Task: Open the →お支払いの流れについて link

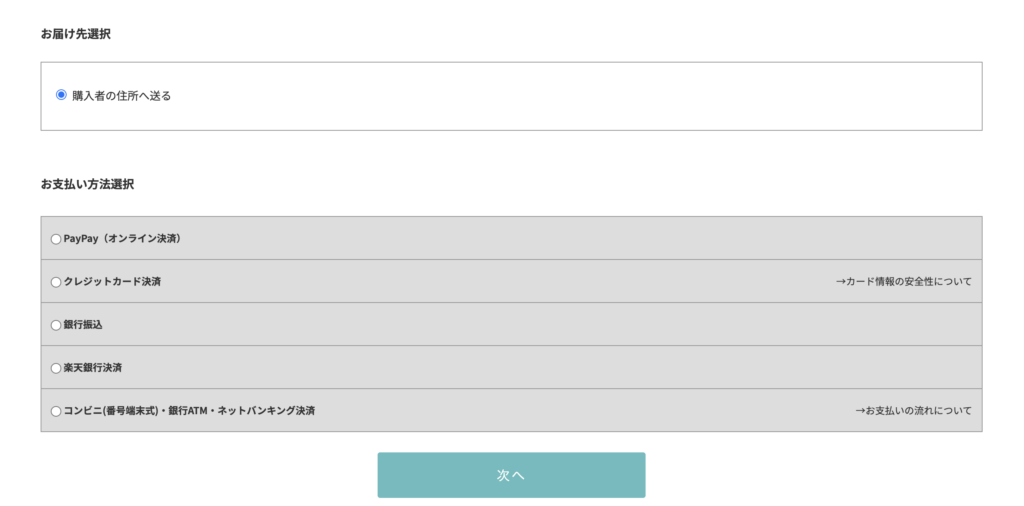Action: click(x=913, y=411)
